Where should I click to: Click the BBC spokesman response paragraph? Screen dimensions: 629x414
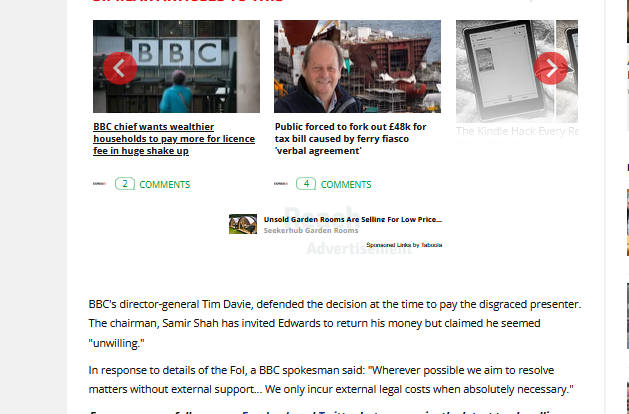pyautogui.click(x=331, y=380)
